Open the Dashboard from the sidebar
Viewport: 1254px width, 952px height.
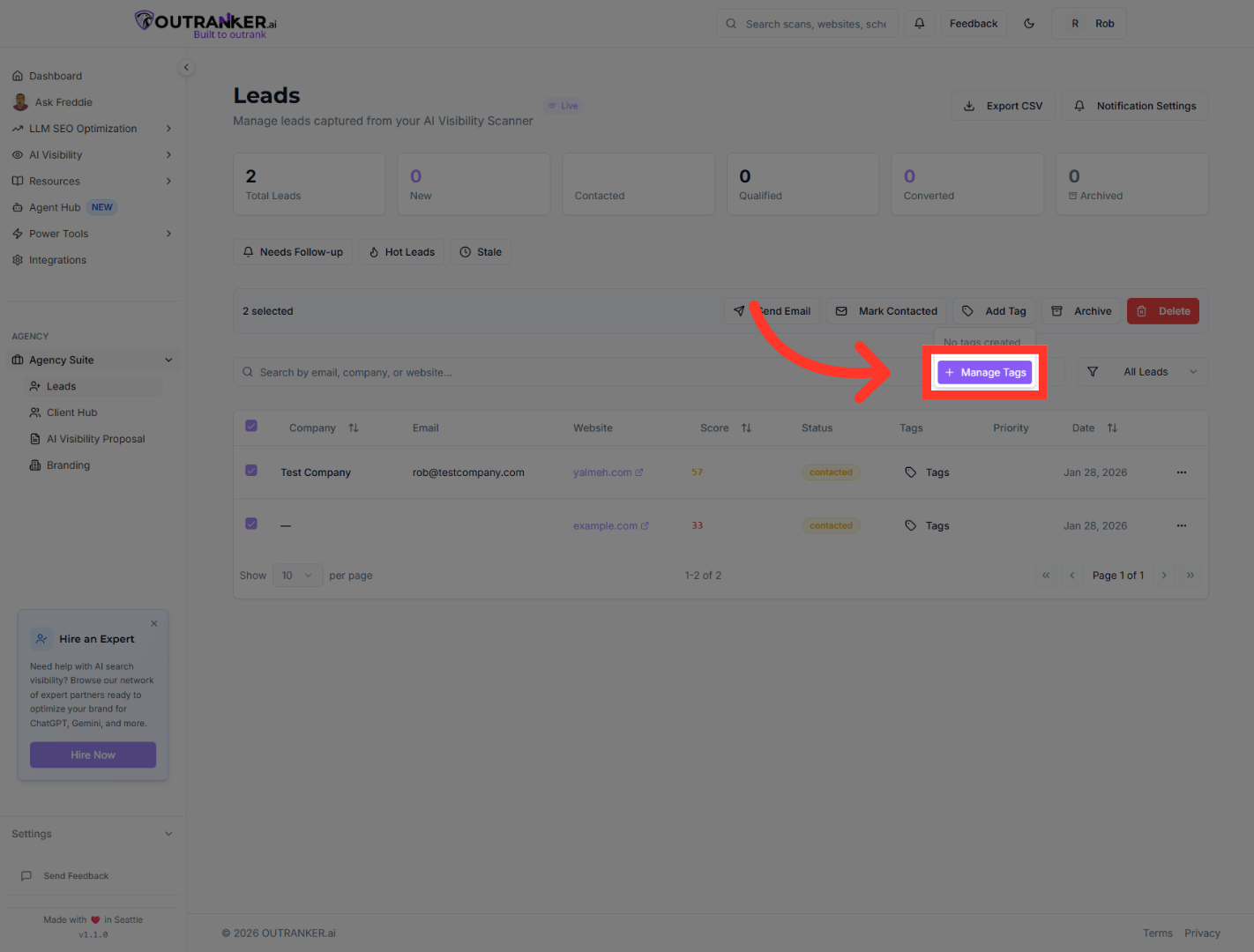[56, 76]
